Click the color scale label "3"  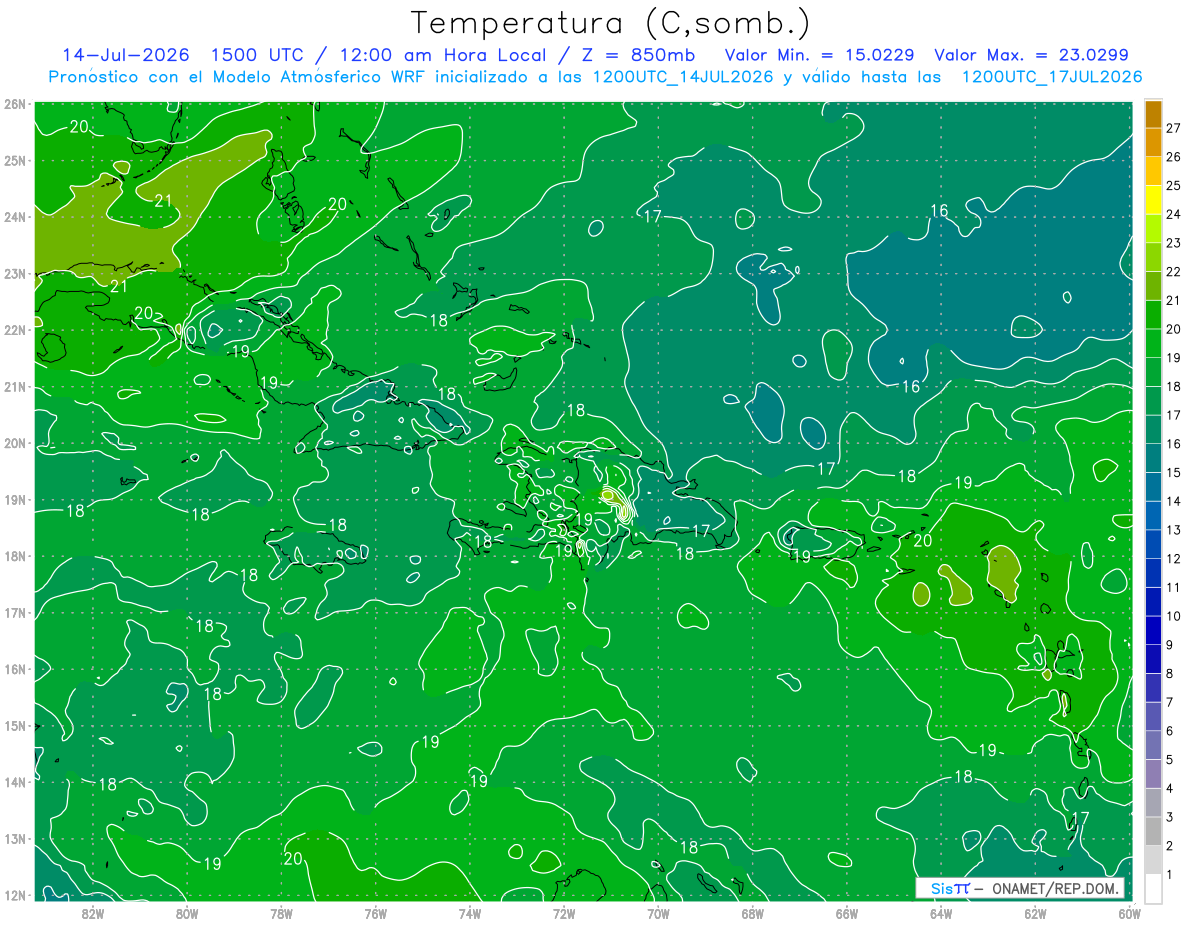[1170, 818]
